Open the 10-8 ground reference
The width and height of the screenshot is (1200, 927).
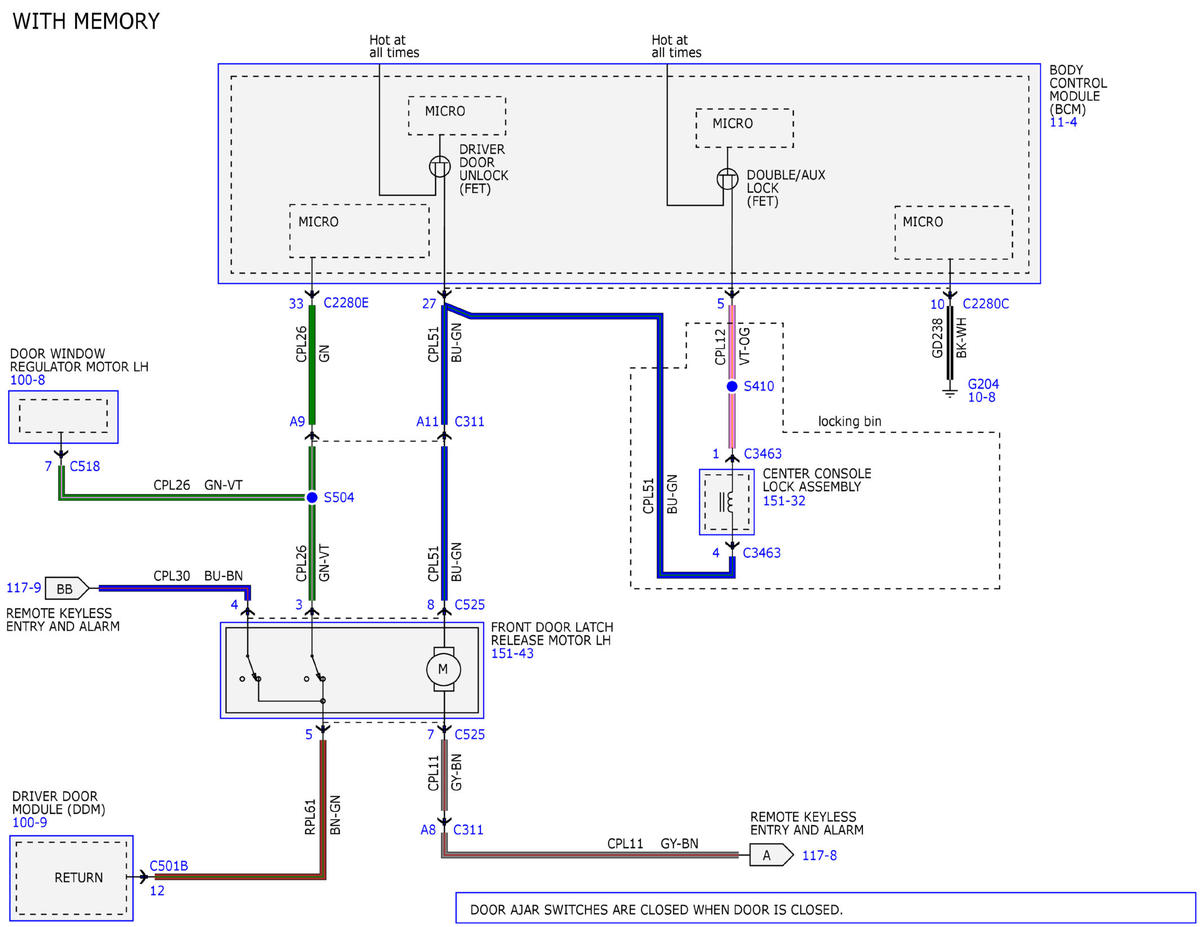point(980,398)
